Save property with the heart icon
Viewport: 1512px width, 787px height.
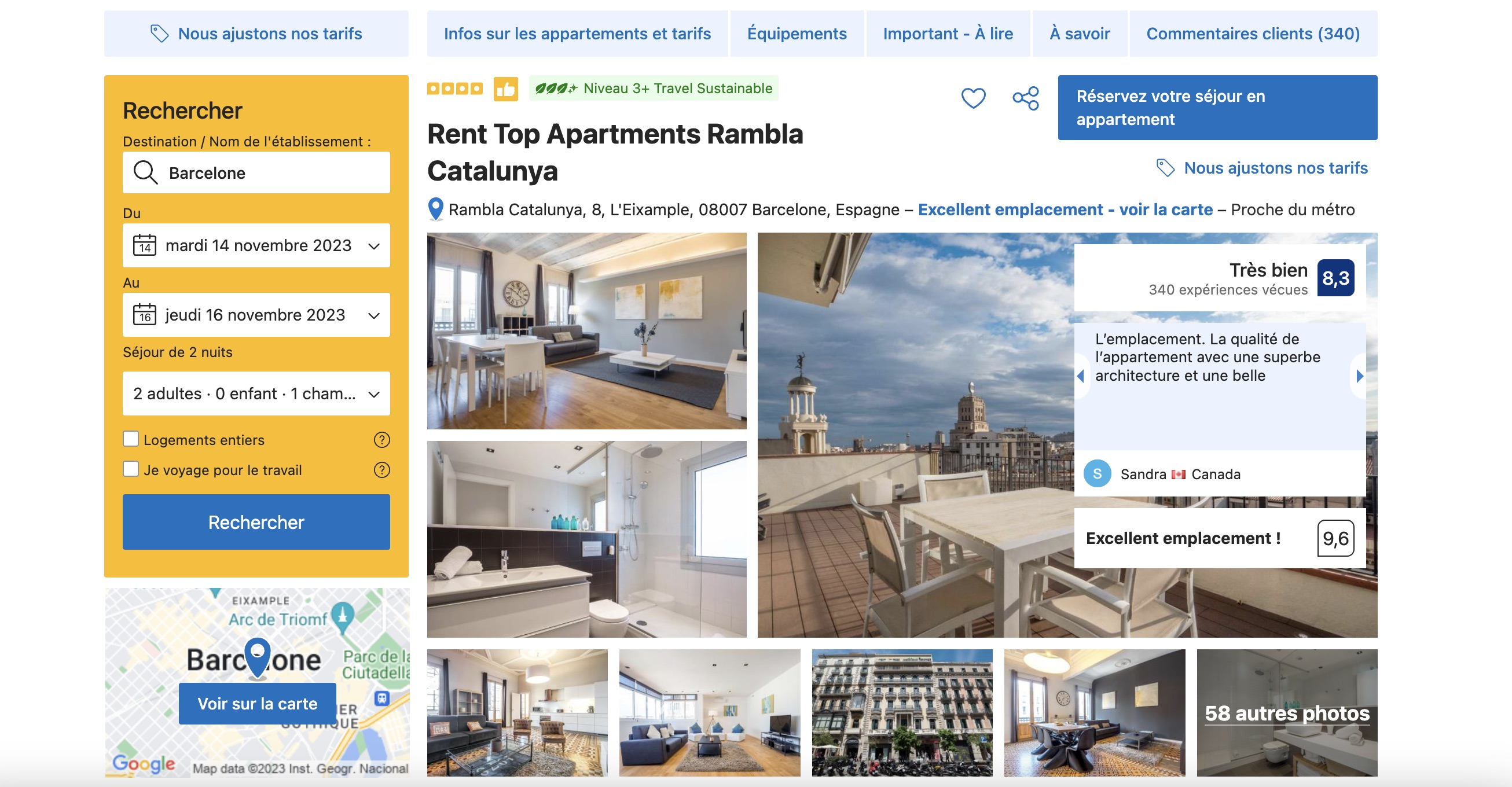[972, 98]
